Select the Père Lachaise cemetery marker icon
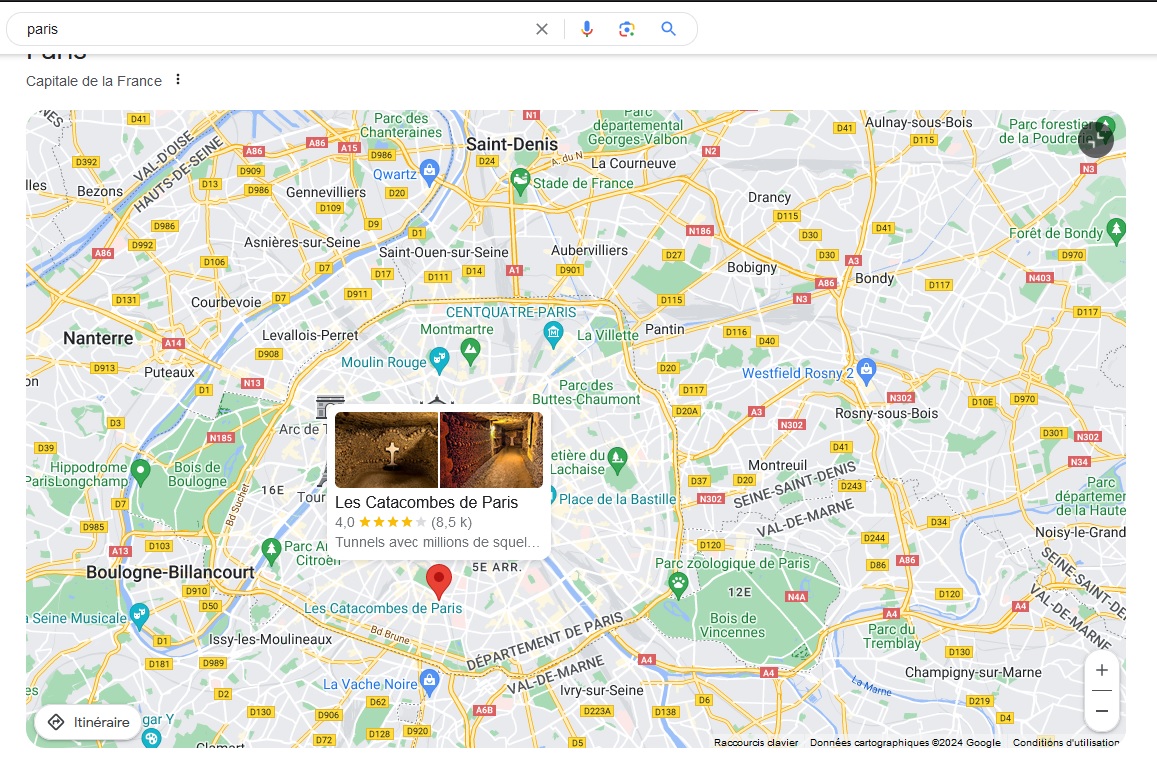This screenshot has width=1157, height=766. coord(618,460)
